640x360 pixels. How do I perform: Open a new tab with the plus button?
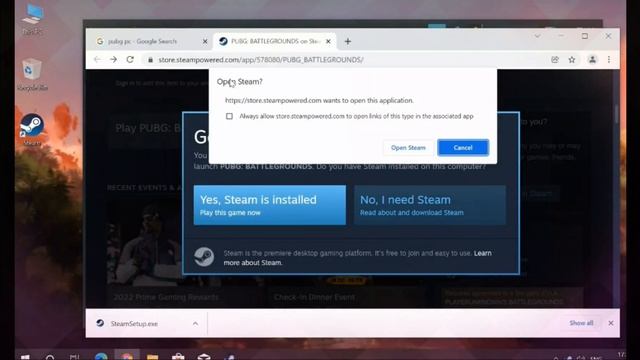tap(348, 41)
